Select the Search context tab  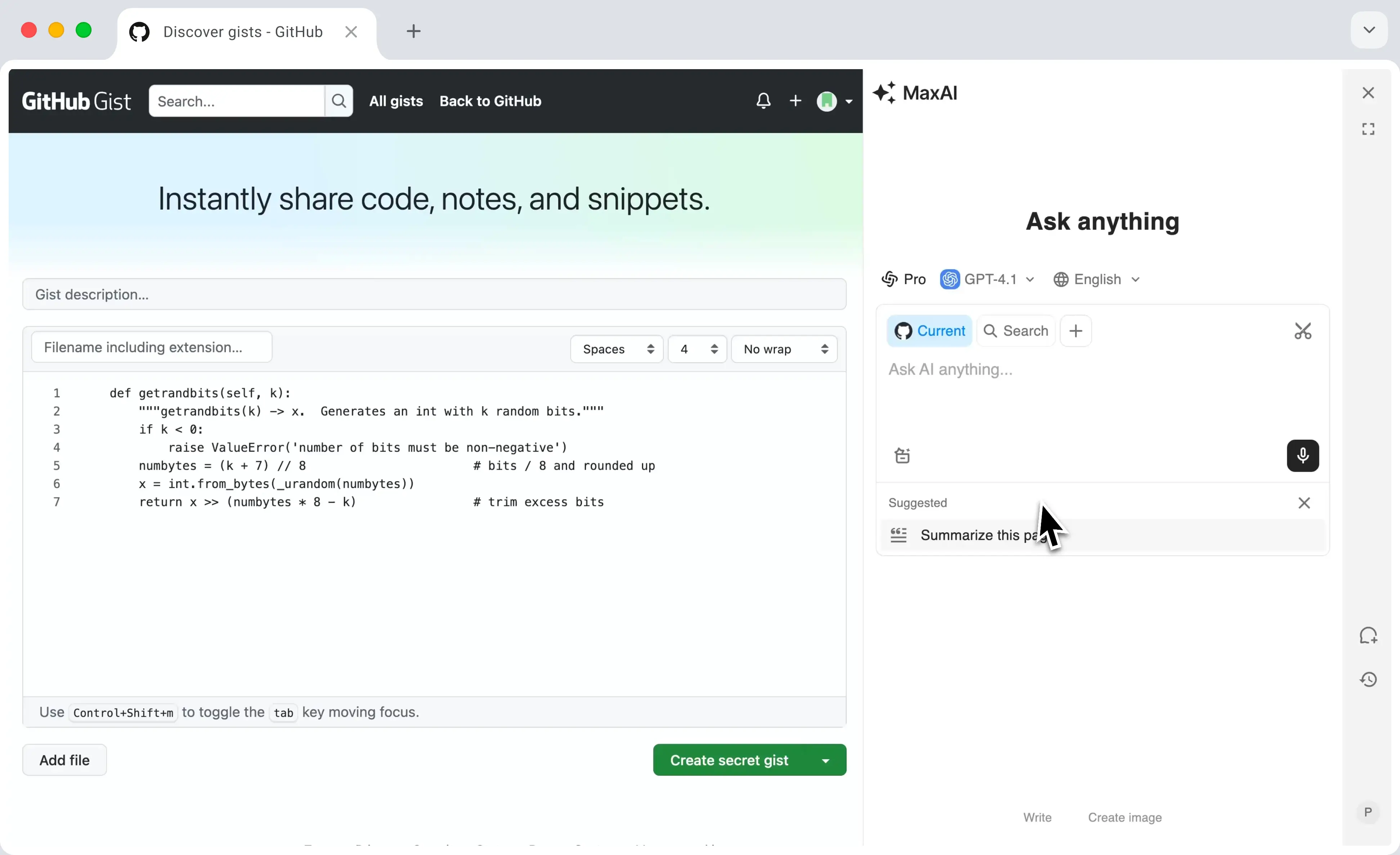1016,331
